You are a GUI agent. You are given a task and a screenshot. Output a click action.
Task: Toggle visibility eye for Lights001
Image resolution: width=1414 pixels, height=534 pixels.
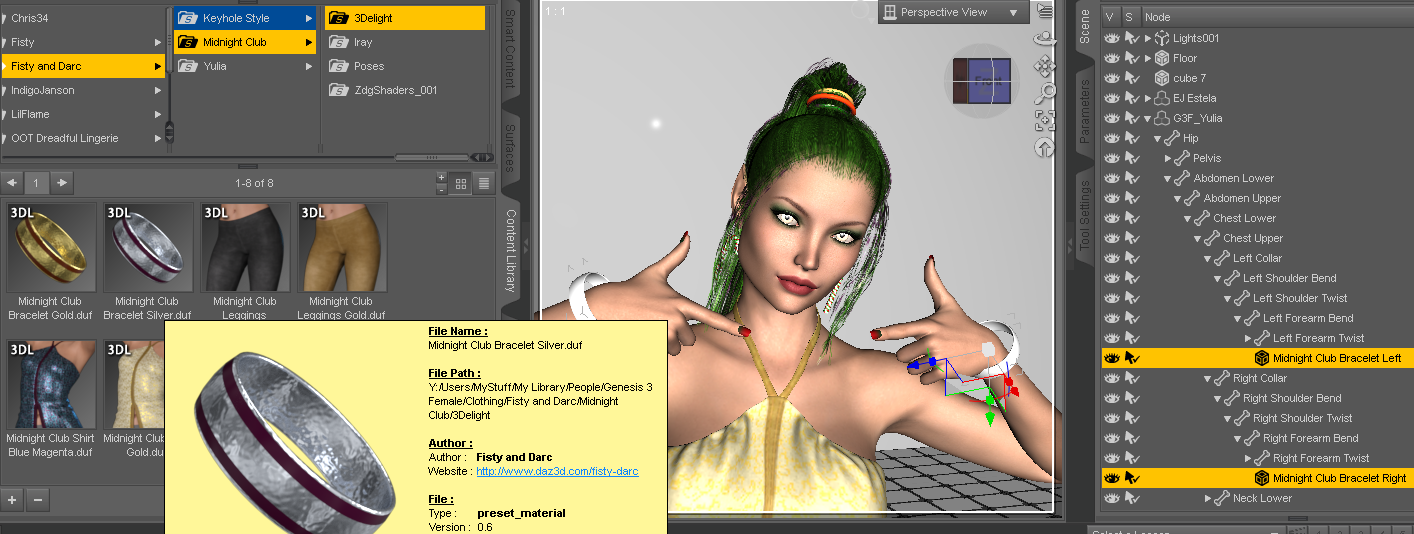pos(1111,38)
